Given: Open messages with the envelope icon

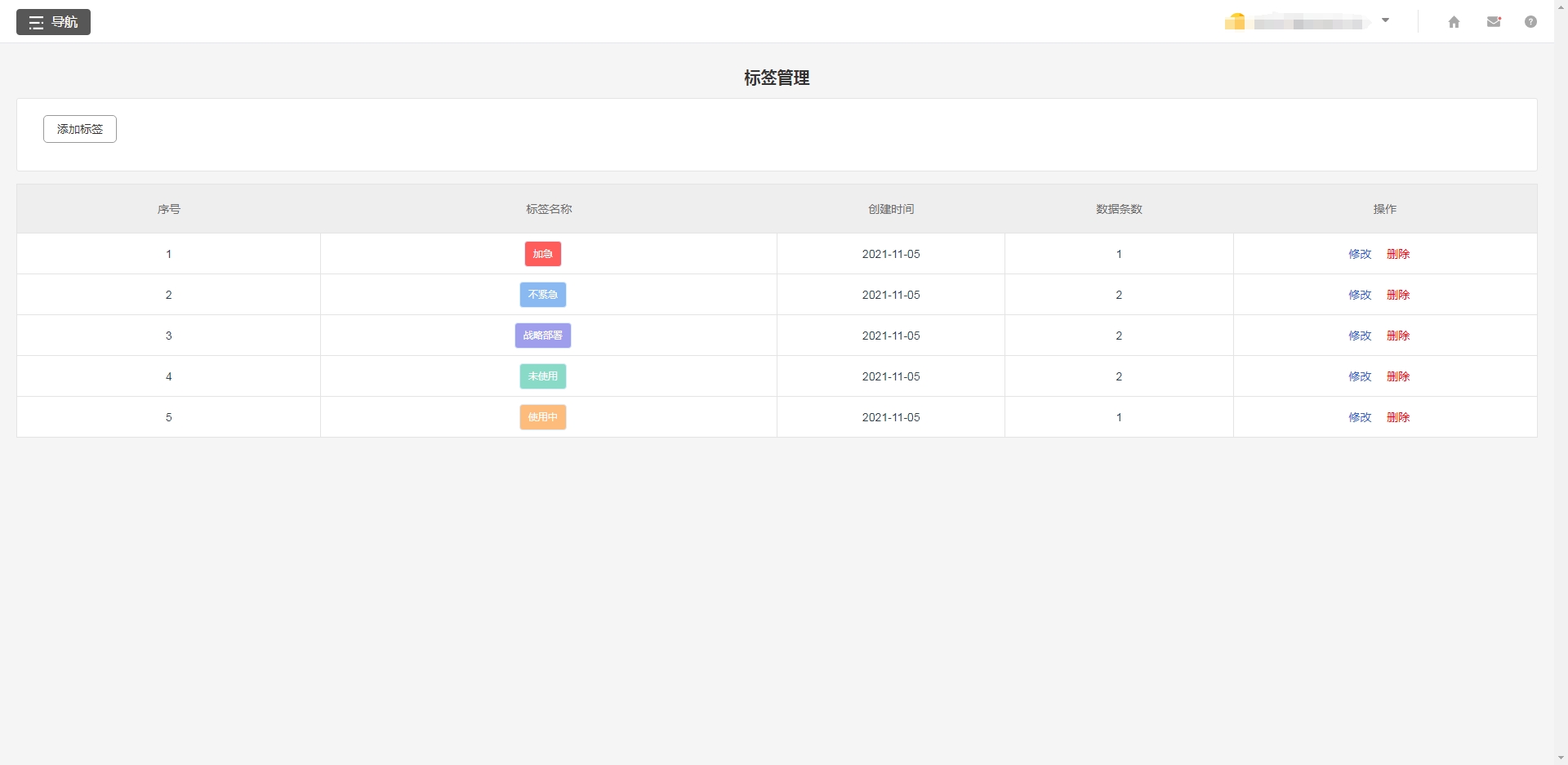Looking at the screenshot, I should pyautogui.click(x=1494, y=22).
